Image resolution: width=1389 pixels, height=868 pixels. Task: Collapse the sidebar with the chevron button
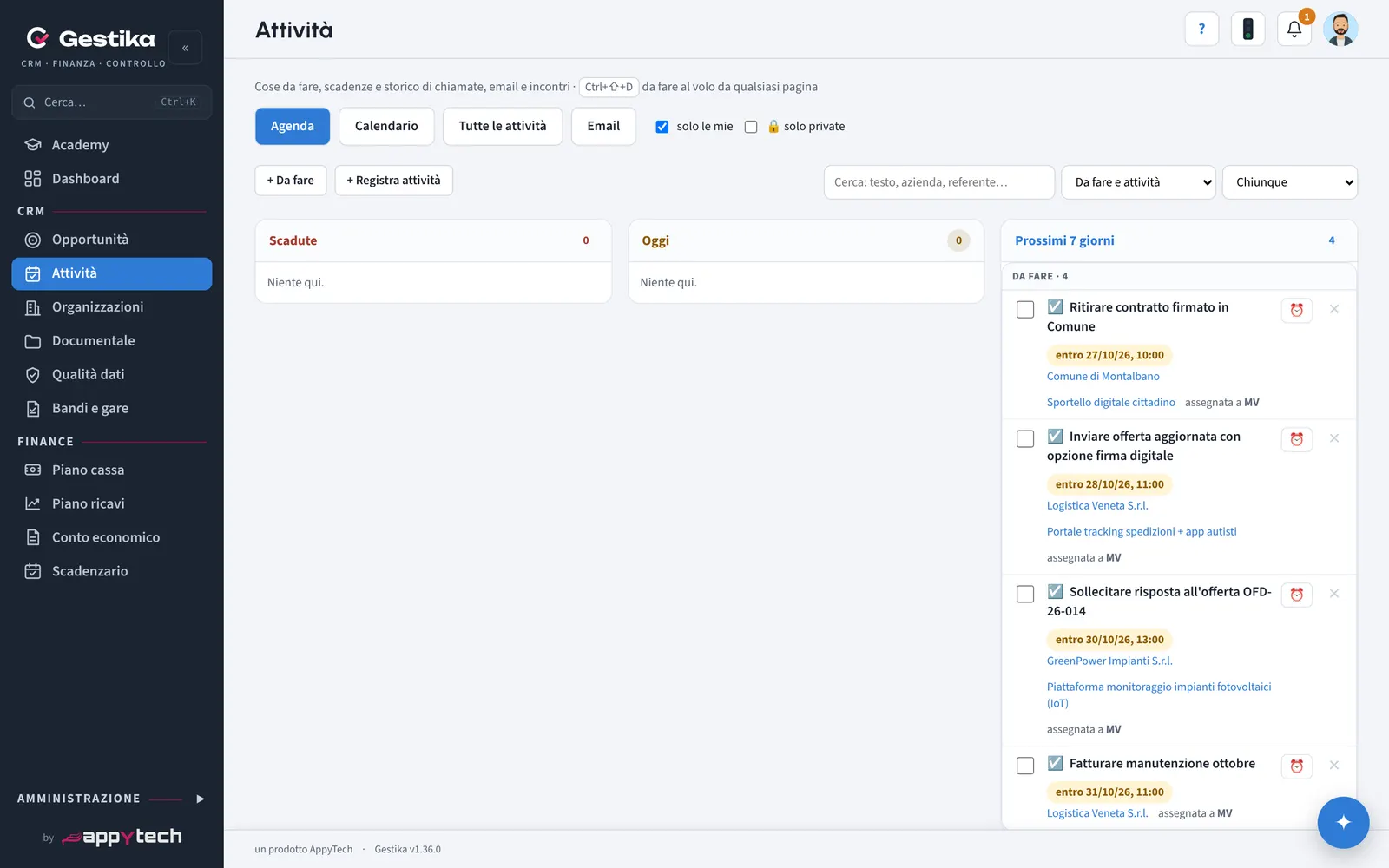(185, 48)
